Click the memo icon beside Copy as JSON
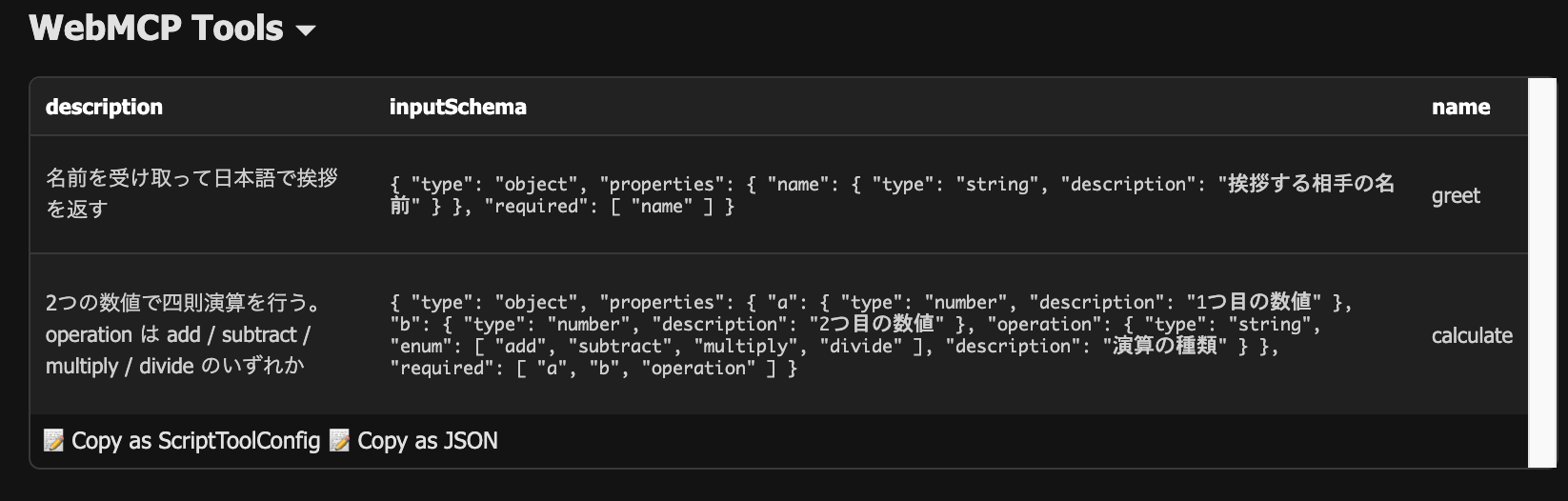 [x=339, y=440]
